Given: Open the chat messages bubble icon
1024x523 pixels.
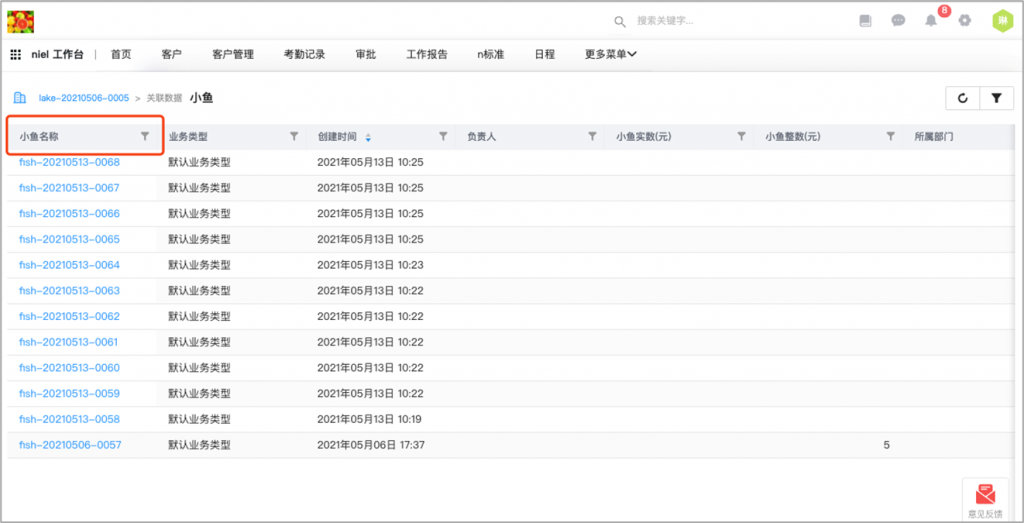Looking at the screenshot, I should pos(898,20).
